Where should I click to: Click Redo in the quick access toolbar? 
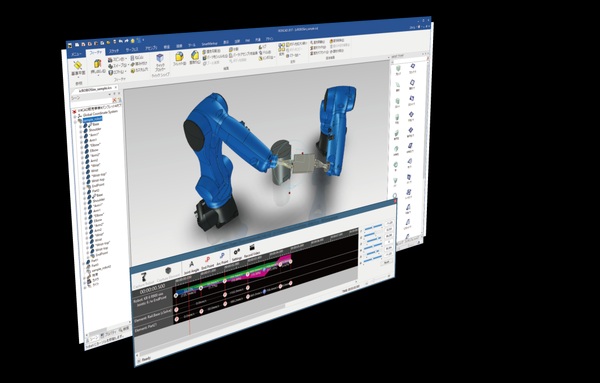pyautogui.click(x=126, y=41)
